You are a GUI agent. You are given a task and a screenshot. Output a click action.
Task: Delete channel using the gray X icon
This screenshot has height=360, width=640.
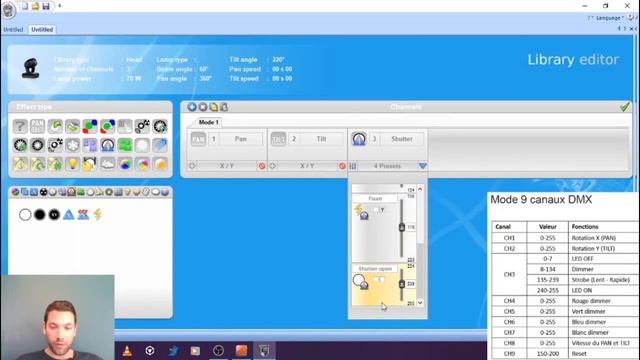pos(203,107)
